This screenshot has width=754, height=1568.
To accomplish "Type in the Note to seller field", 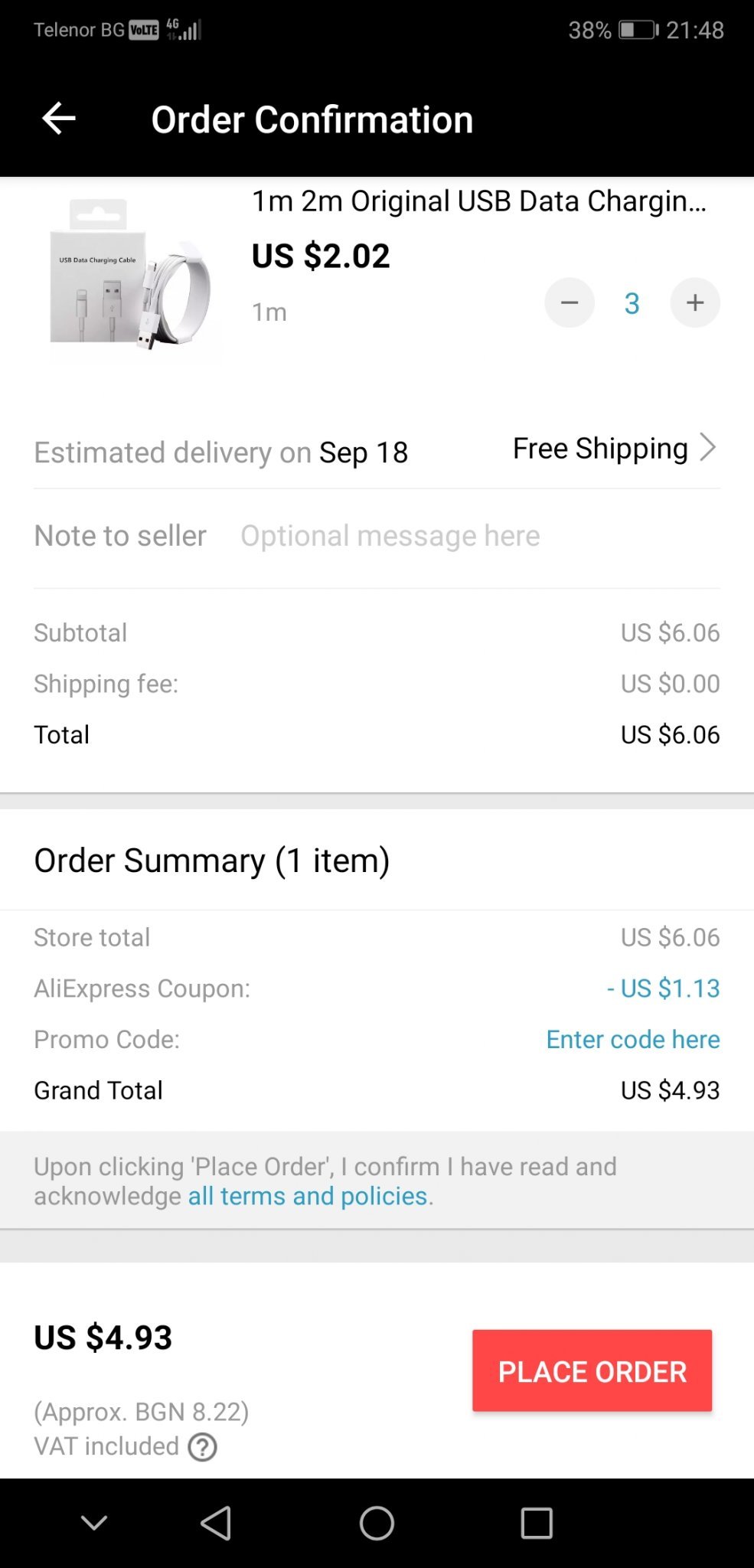I will [x=390, y=536].
